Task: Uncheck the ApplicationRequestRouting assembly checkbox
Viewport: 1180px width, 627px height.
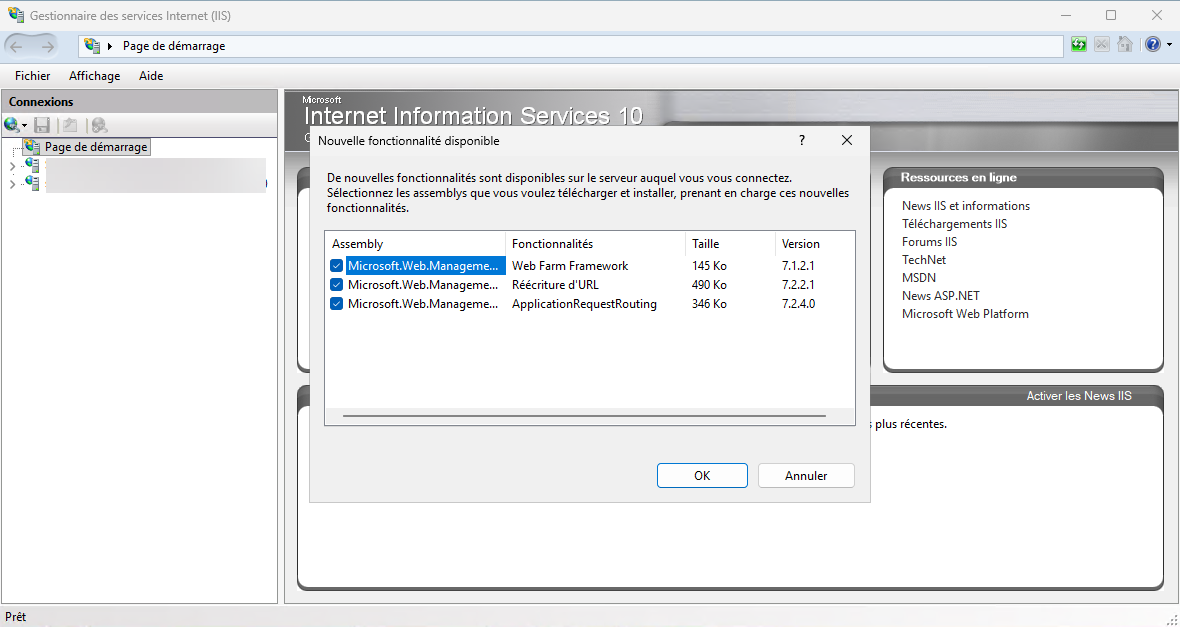Action: 337,304
